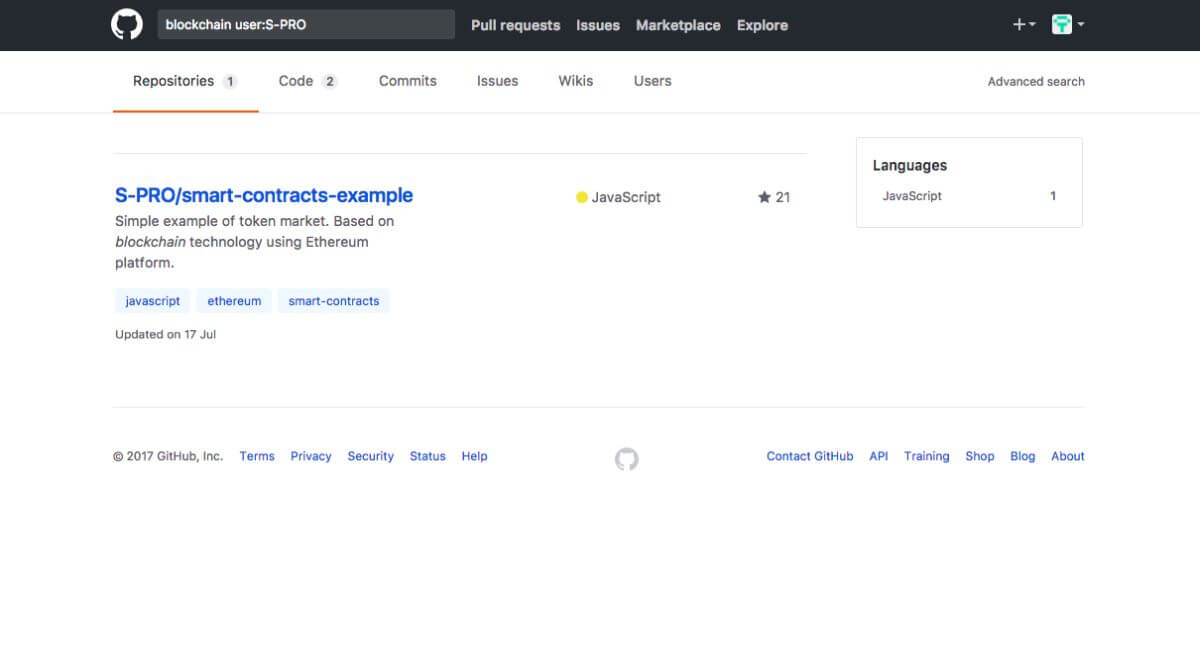Click the GitHub Octocat logo in header
This screenshot has height=666, width=1200.
127,25
